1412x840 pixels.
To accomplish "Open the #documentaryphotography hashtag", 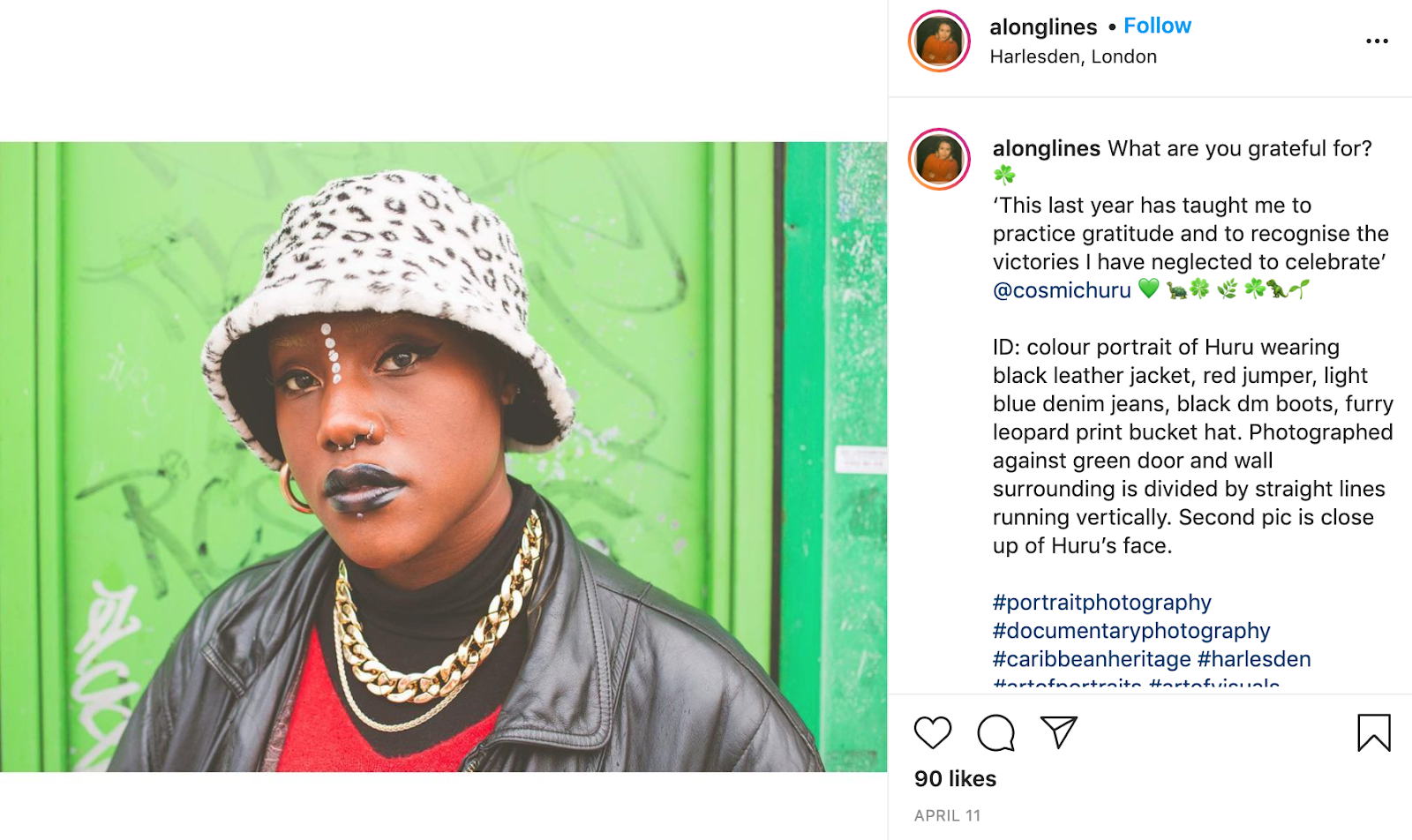I will tap(1131, 631).
